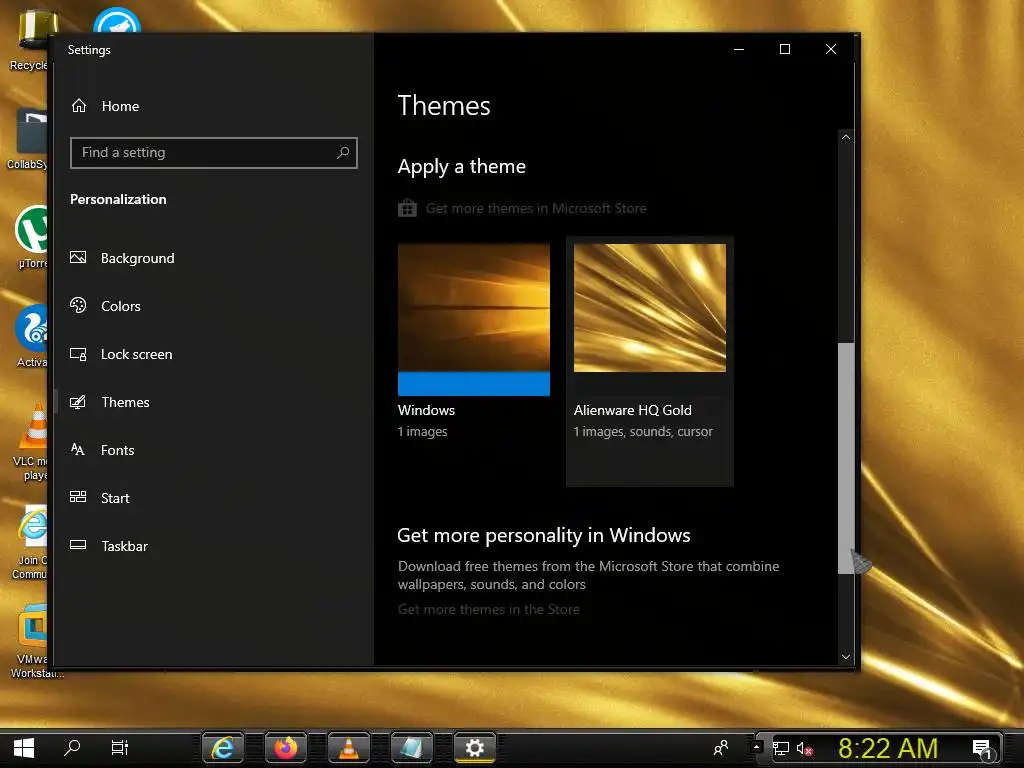
Task: Open VLC media player from the taskbar
Action: 349,748
